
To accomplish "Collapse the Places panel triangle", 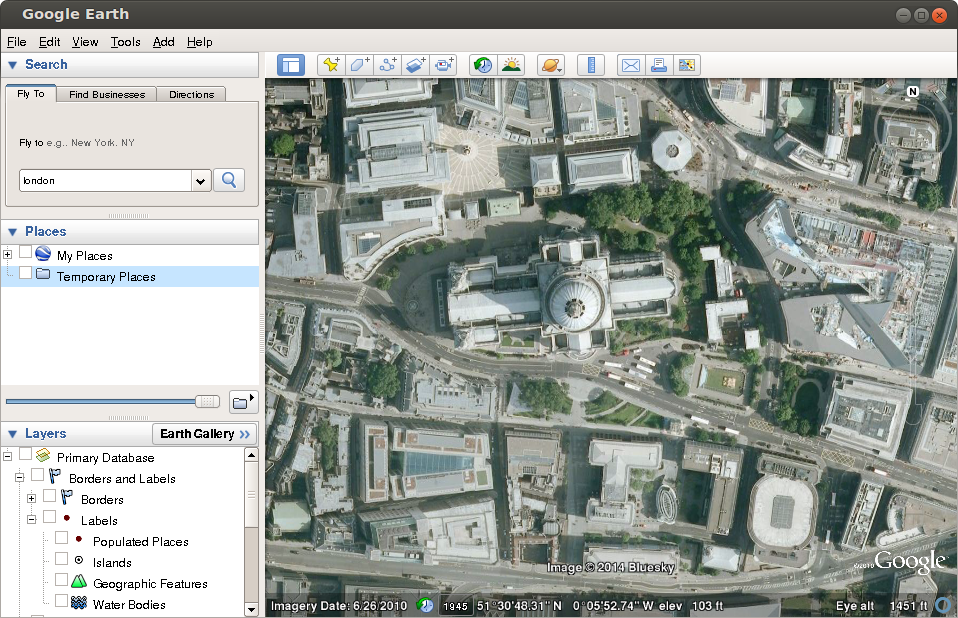I will tap(12, 232).
